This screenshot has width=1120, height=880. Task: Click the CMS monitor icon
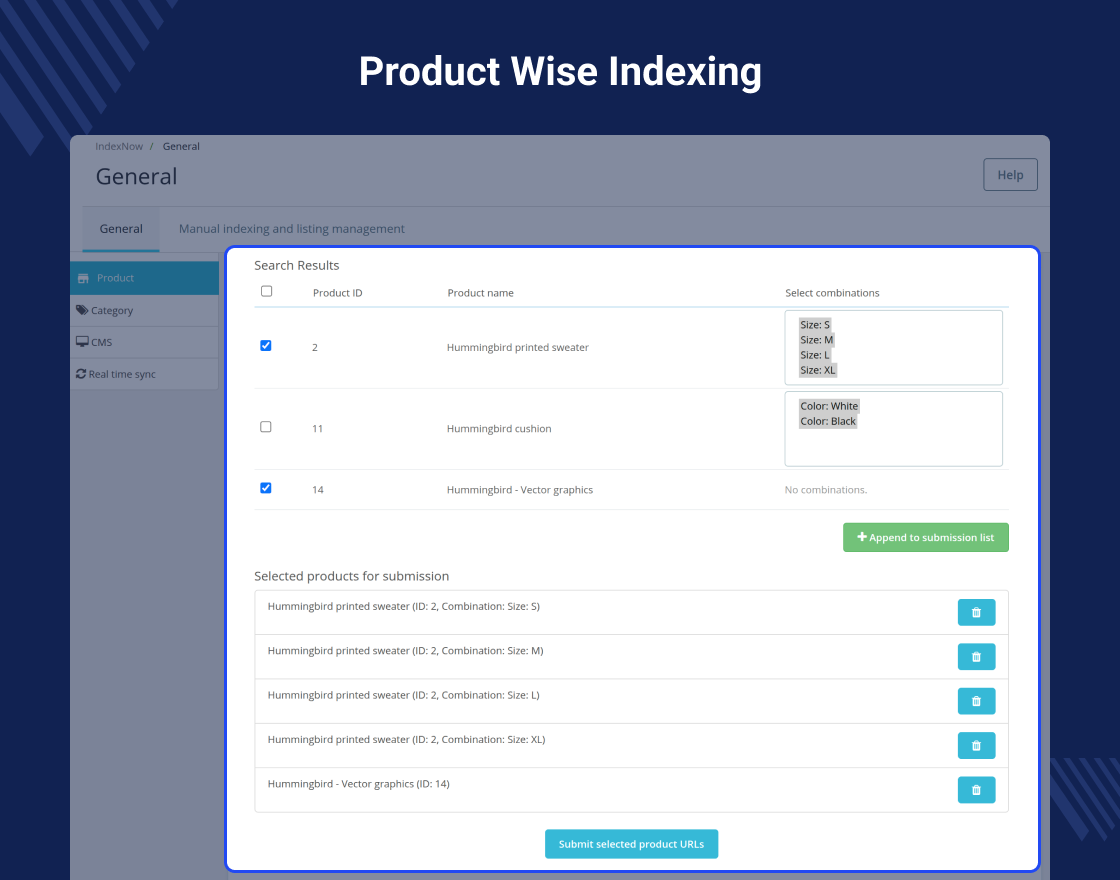[82, 341]
